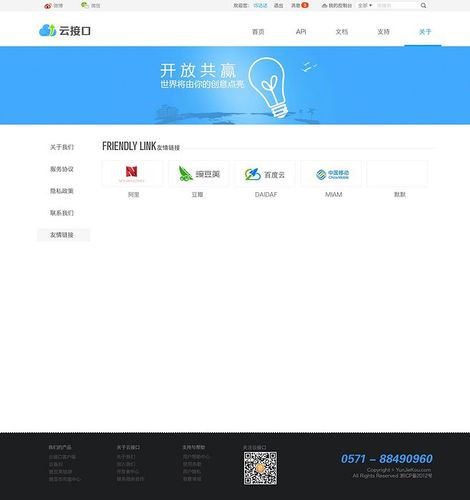Open the empty fifth partner card
Viewport: 470px width, 500px height.
coord(397,174)
